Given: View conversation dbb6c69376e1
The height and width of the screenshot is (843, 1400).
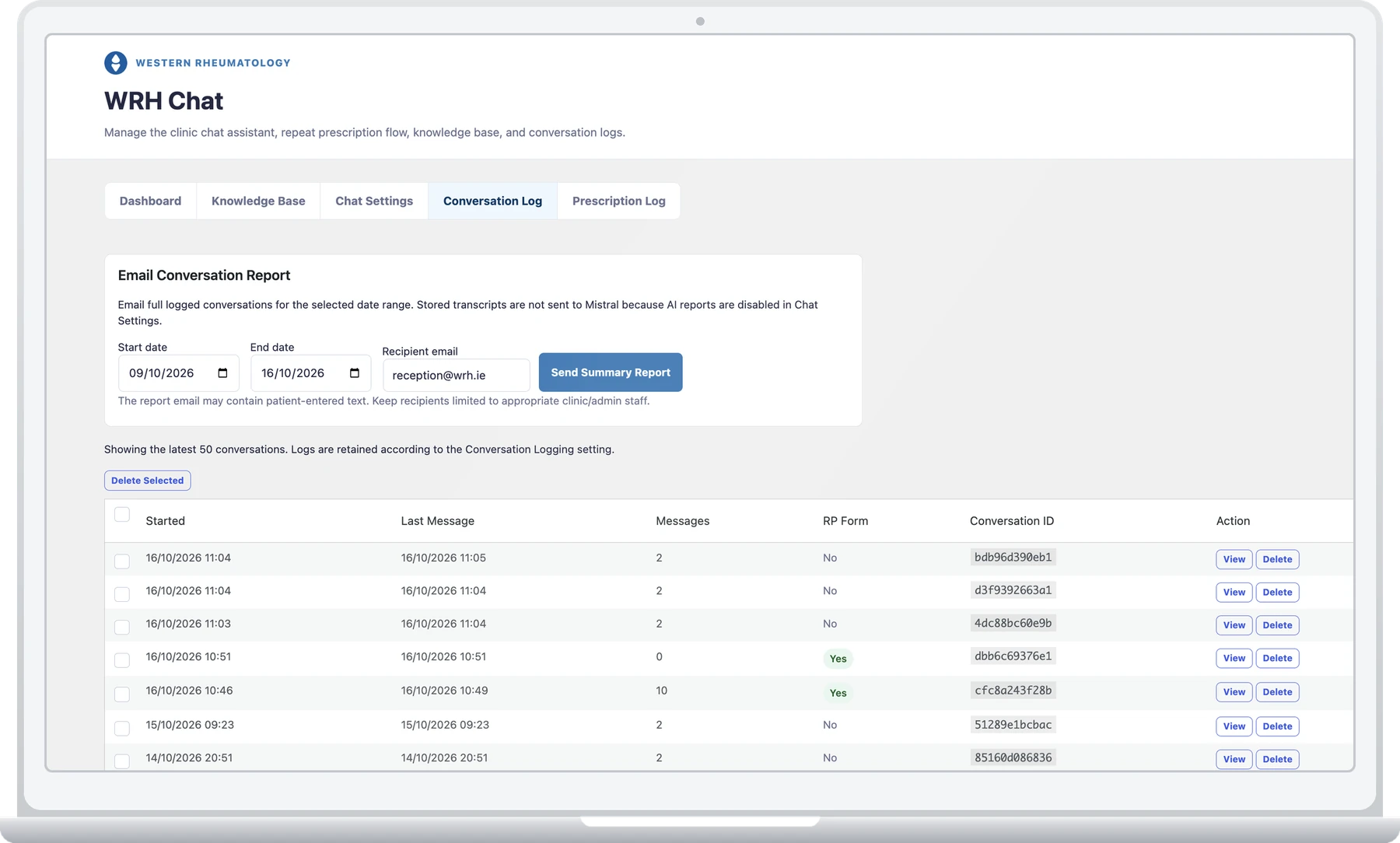Looking at the screenshot, I should click(1234, 658).
